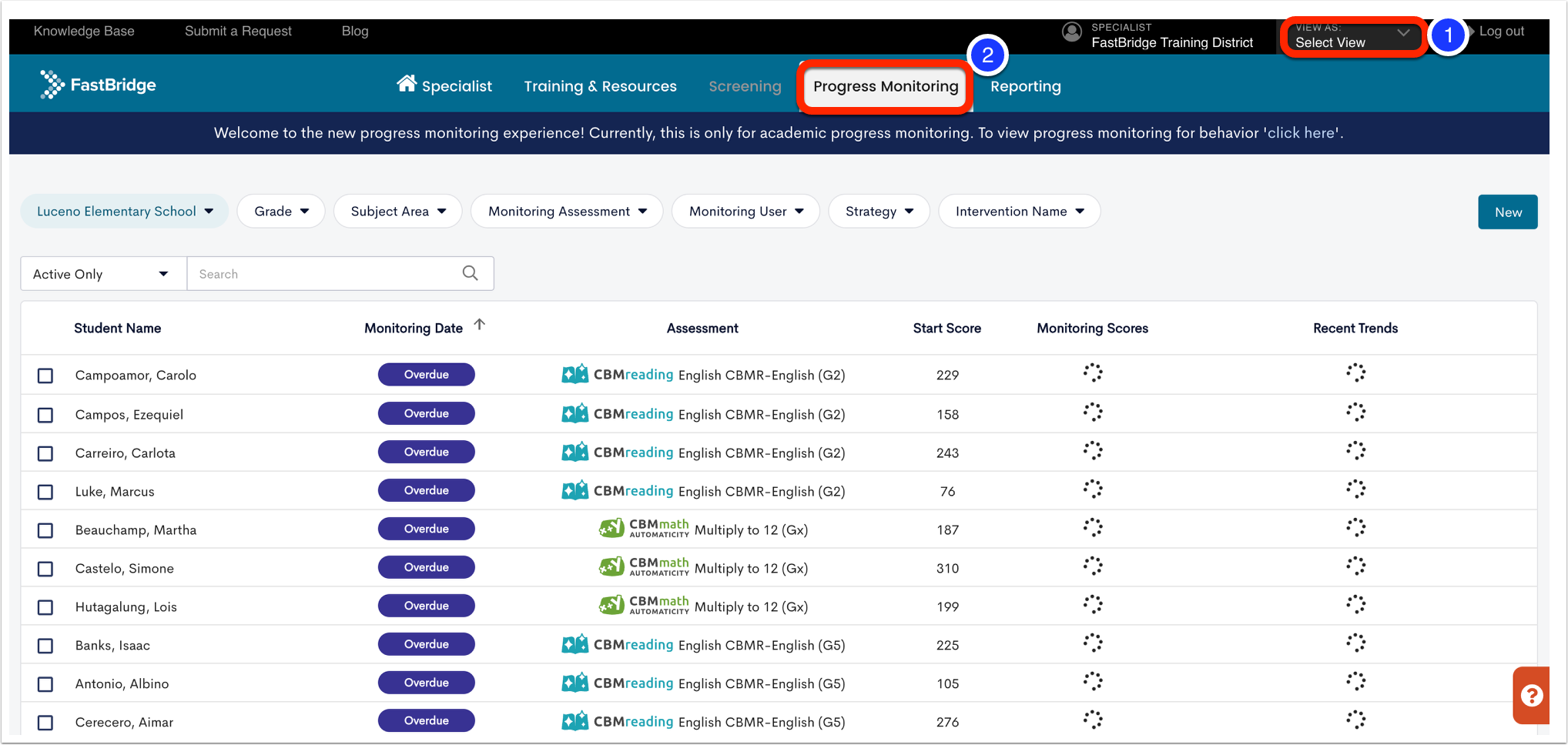This screenshot has width=1568, height=745.
Task: Click CBMreading icon in Campoamor, Carolo row
Action: [x=575, y=374]
